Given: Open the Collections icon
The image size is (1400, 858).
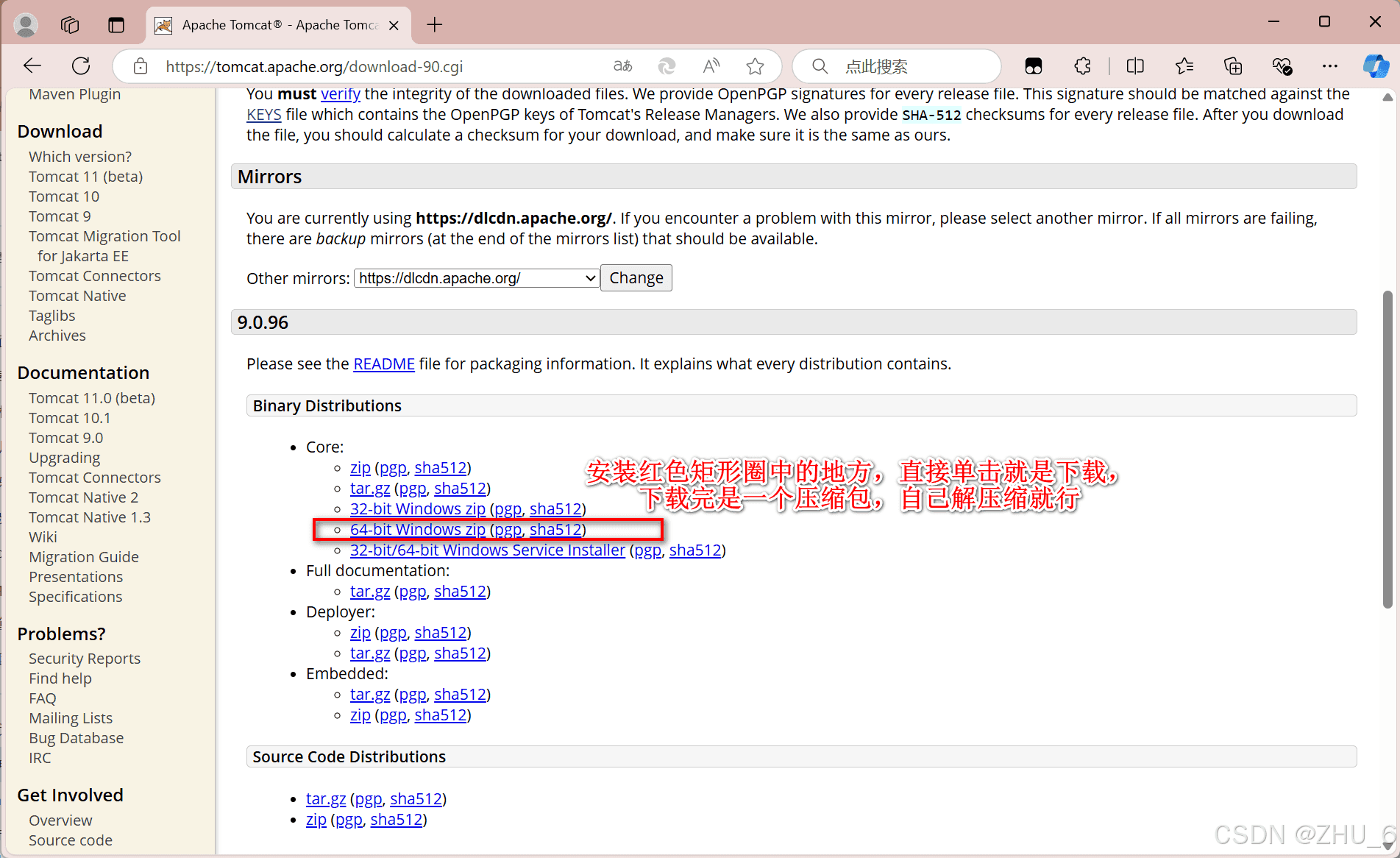Looking at the screenshot, I should pyautogui.click(x=1233, y=66).
